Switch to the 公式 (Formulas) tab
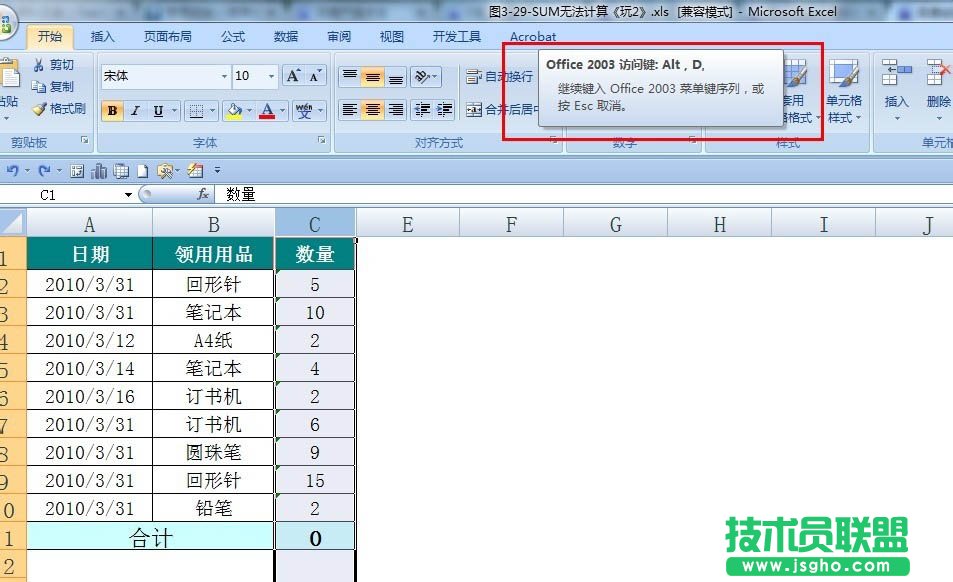 tap(233, 37)
